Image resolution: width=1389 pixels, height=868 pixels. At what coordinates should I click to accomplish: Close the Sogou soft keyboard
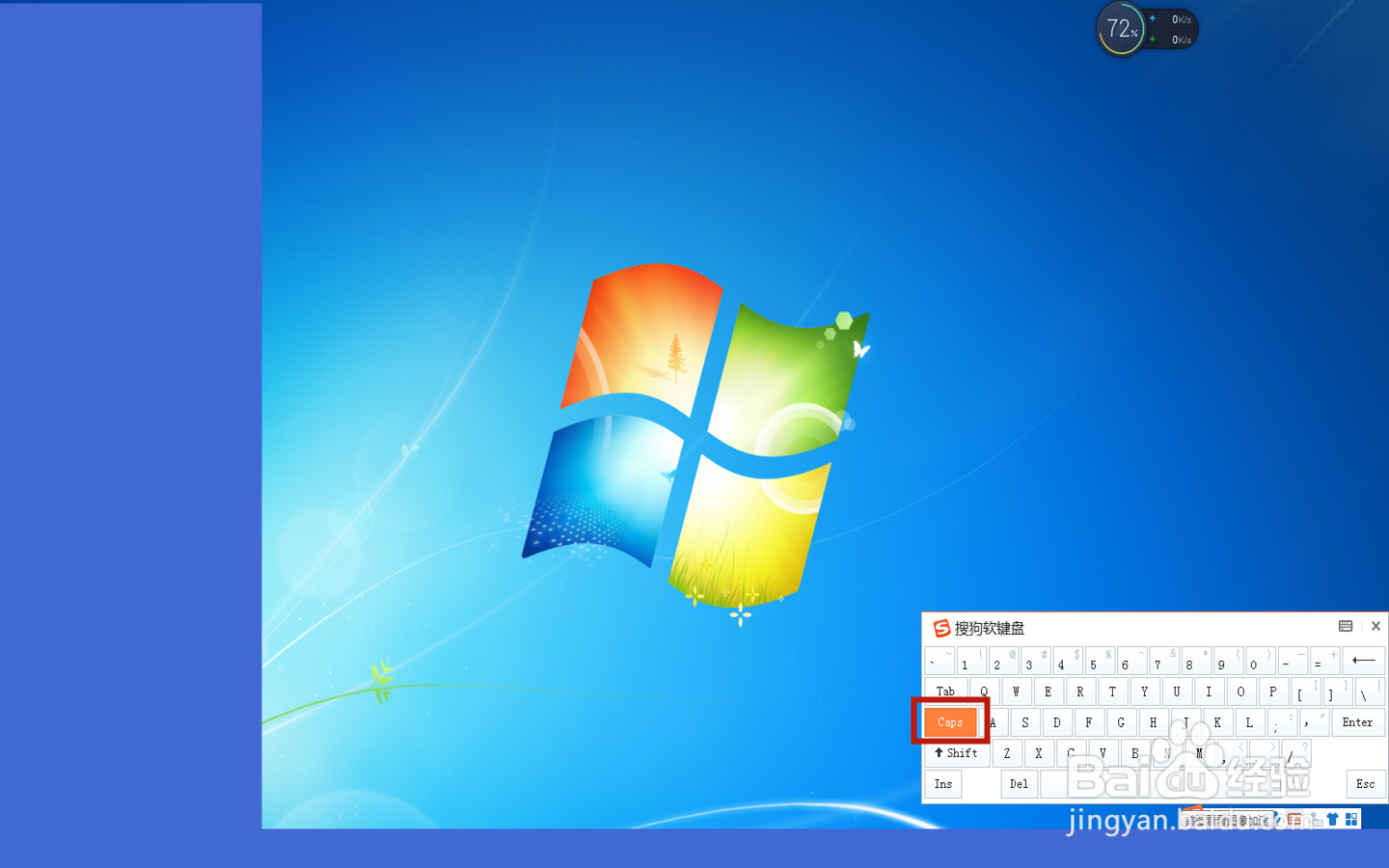[x=1375, y=626]
